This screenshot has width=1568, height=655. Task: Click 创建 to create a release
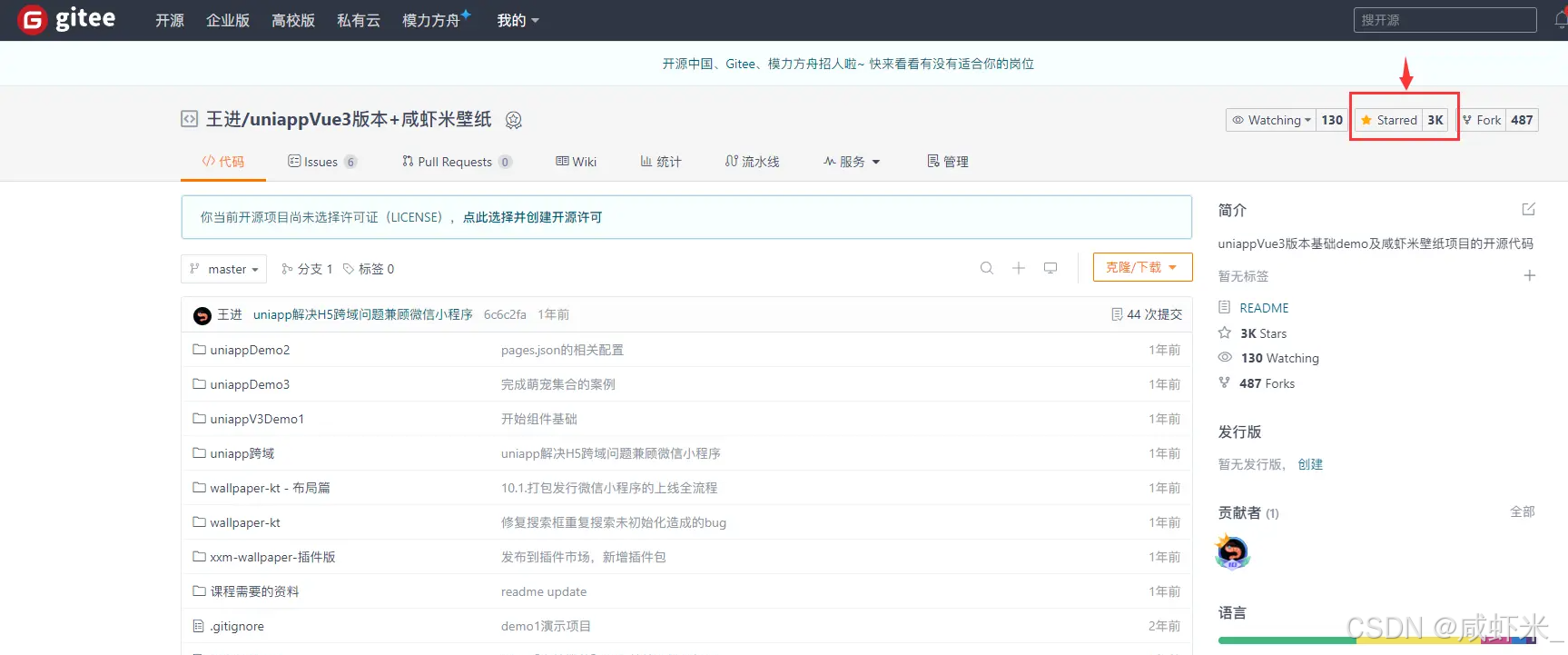tap(1310, 464)
